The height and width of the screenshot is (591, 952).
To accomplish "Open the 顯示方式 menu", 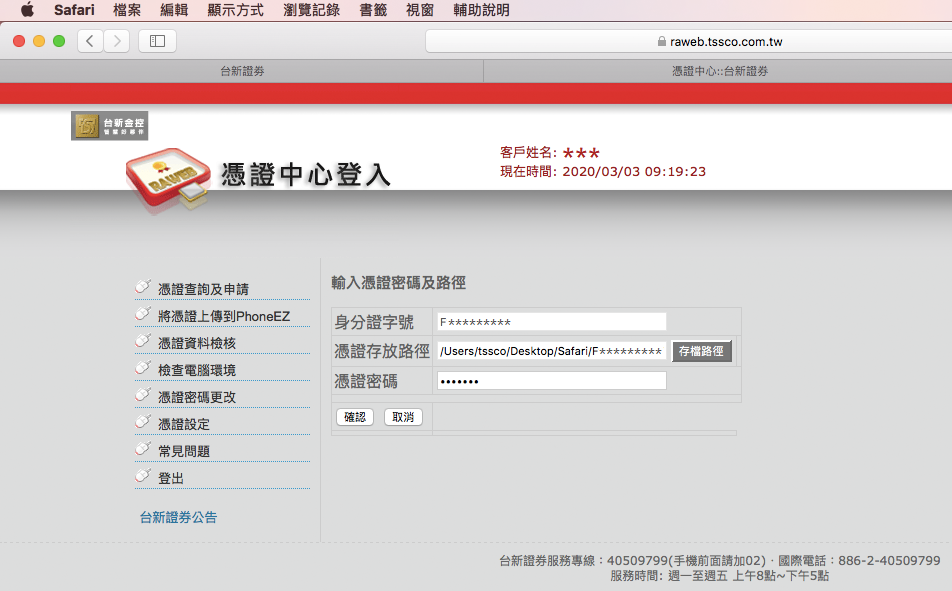I will 236,10.
